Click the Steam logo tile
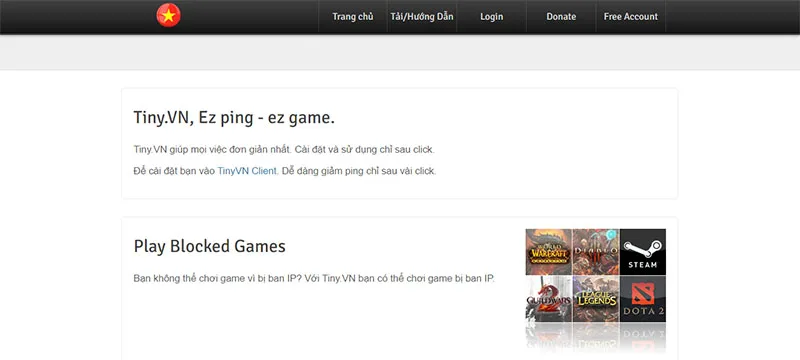This screenshot has width=800, height=360. [x=643, y=252]
